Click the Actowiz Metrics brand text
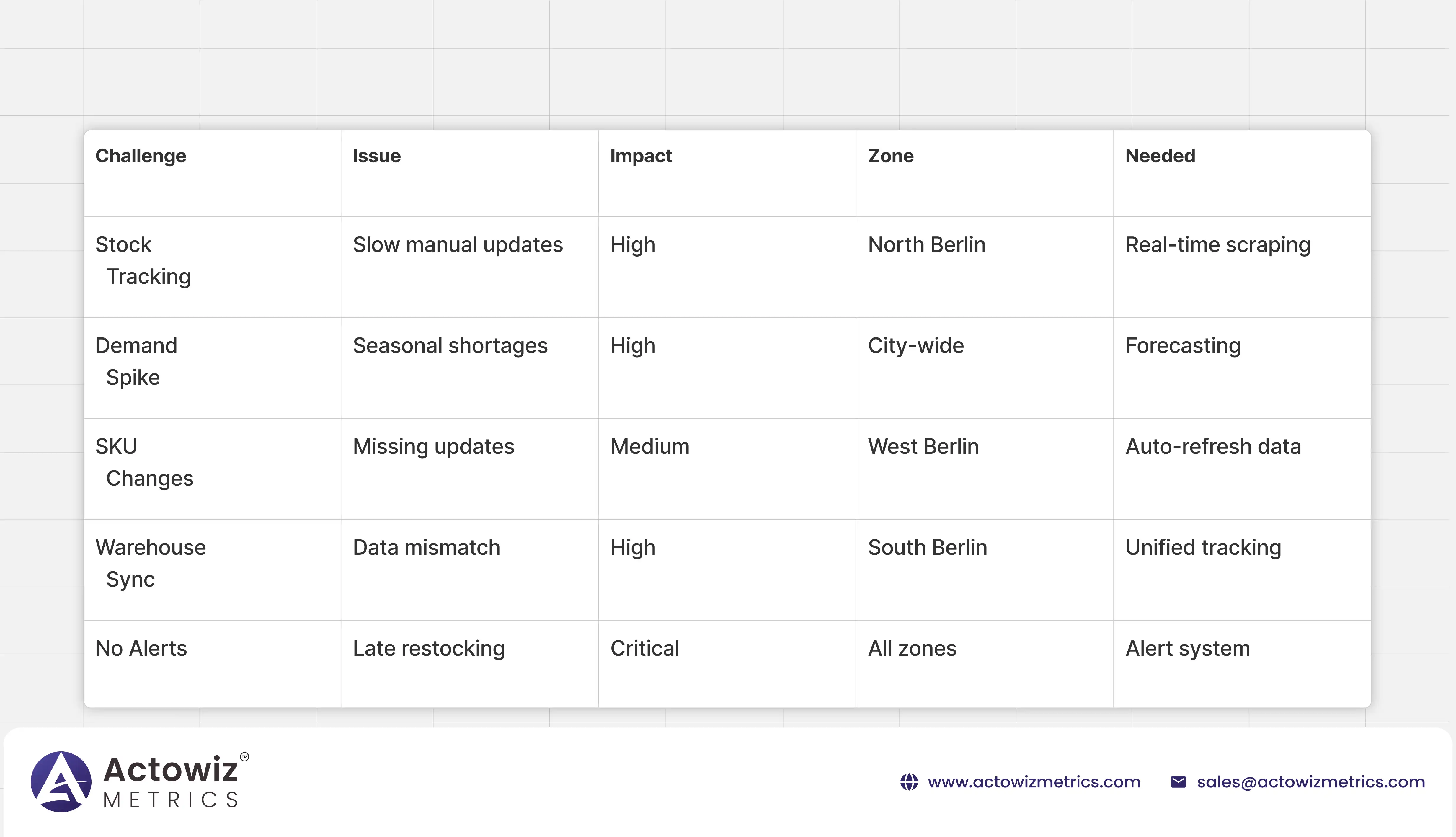 point(171,781)
